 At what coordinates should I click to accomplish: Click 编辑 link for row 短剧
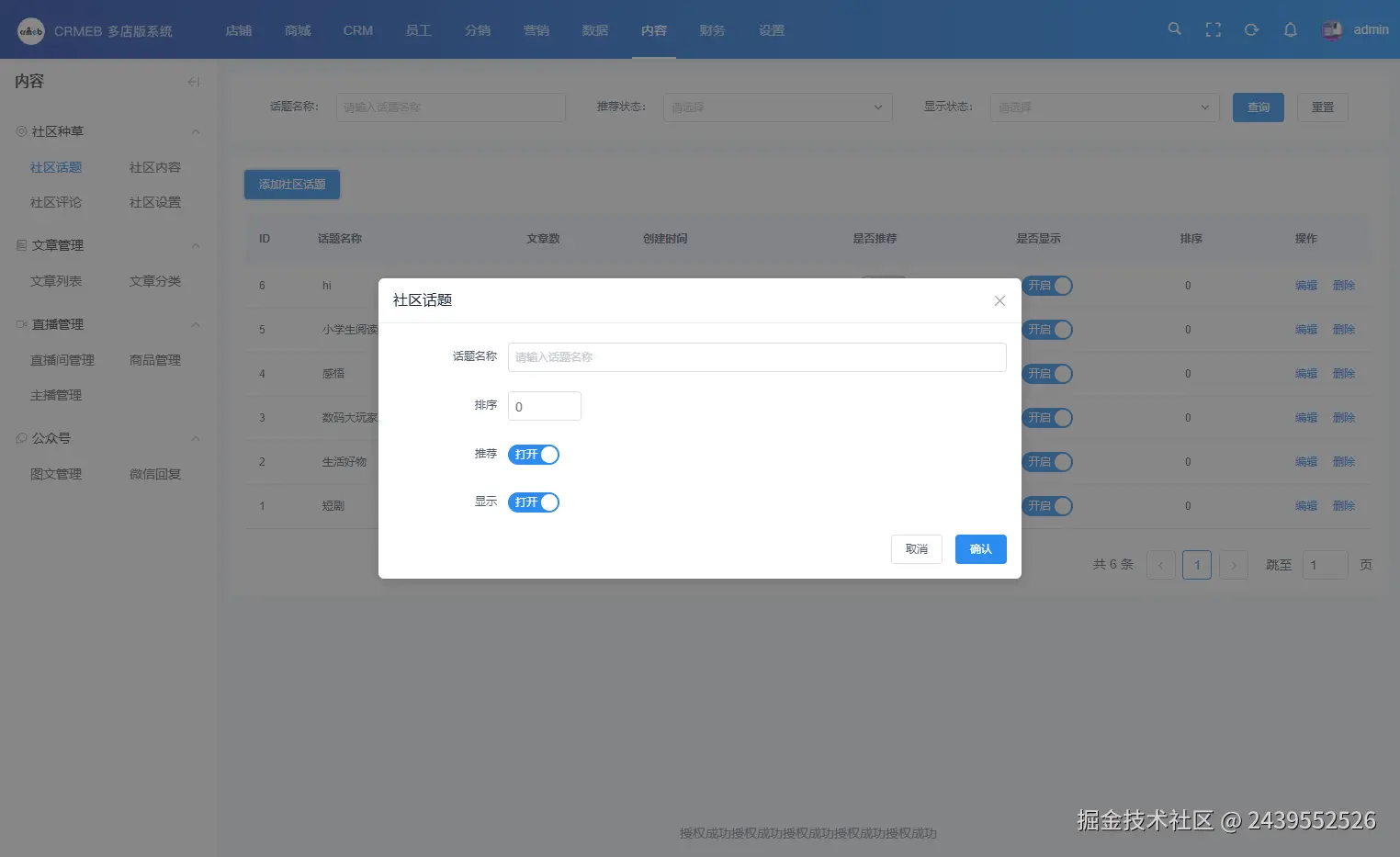click(1306, 506)
